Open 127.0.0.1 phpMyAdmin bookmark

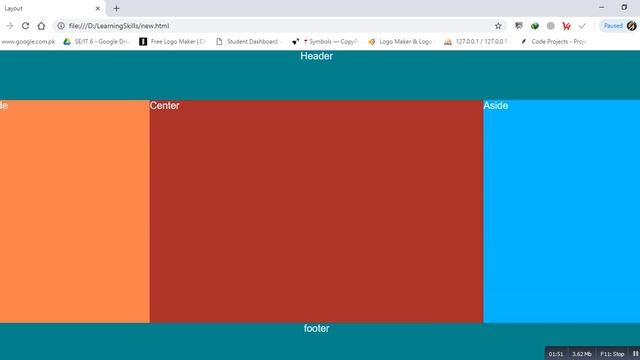click(476, 42)
